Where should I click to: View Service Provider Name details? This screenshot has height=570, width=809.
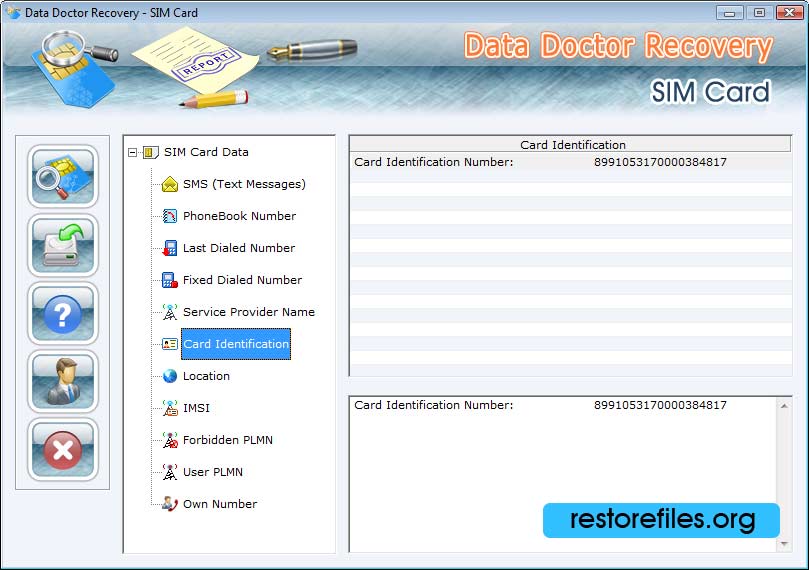(x=249, y=312)
